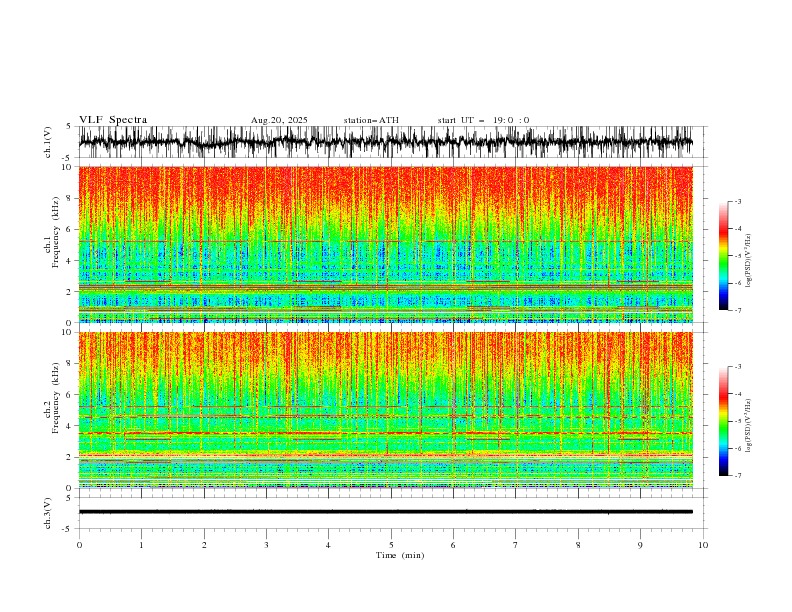Image resolution: width=792 pixels, height=612 pixels.
Task: Click the ch.2 'log(PSD)(V²/Hz)' colorbar label
Action: click(x=749, y=426)
